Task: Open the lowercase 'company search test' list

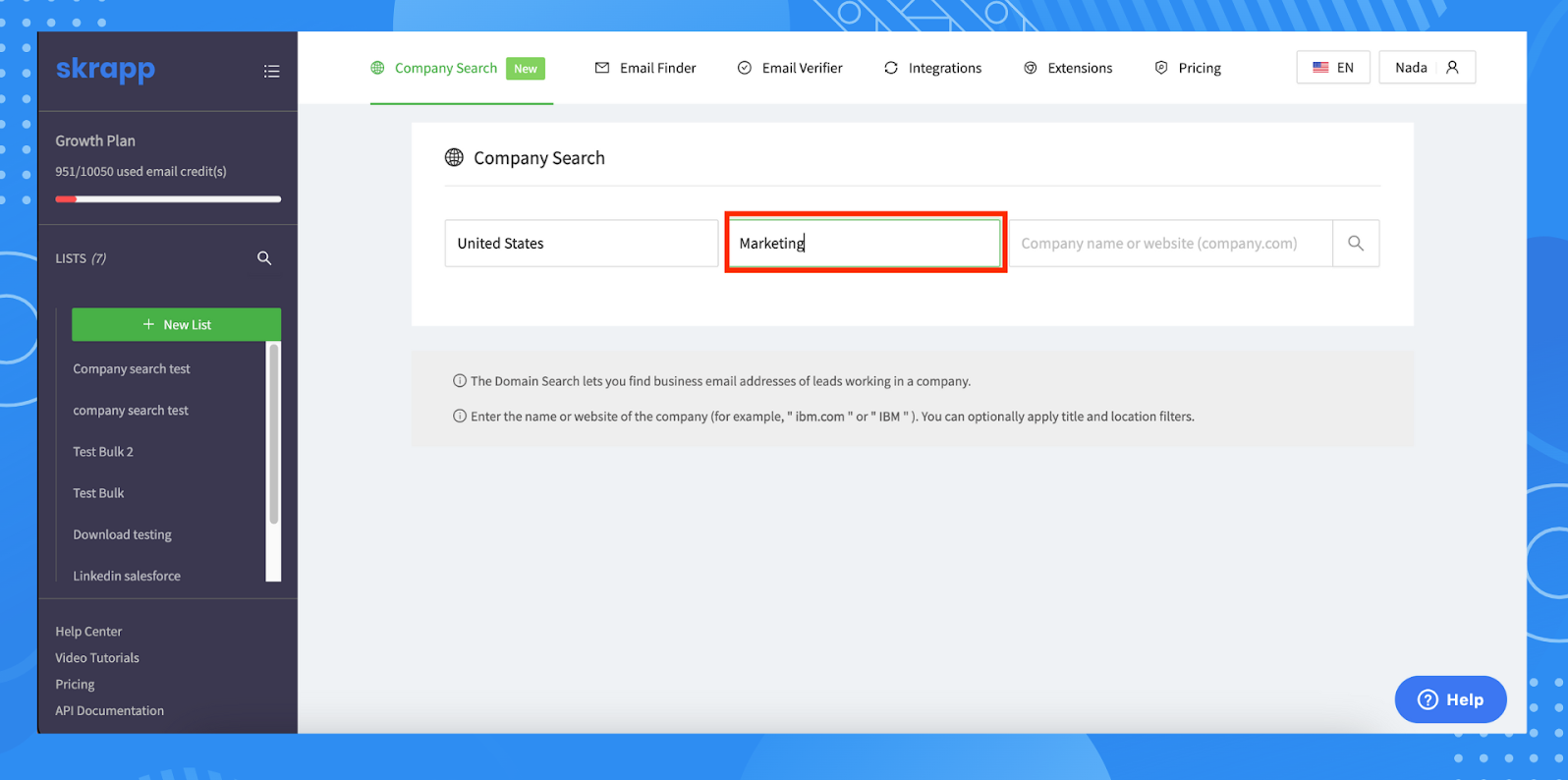Action: click(x=131, y=411)
